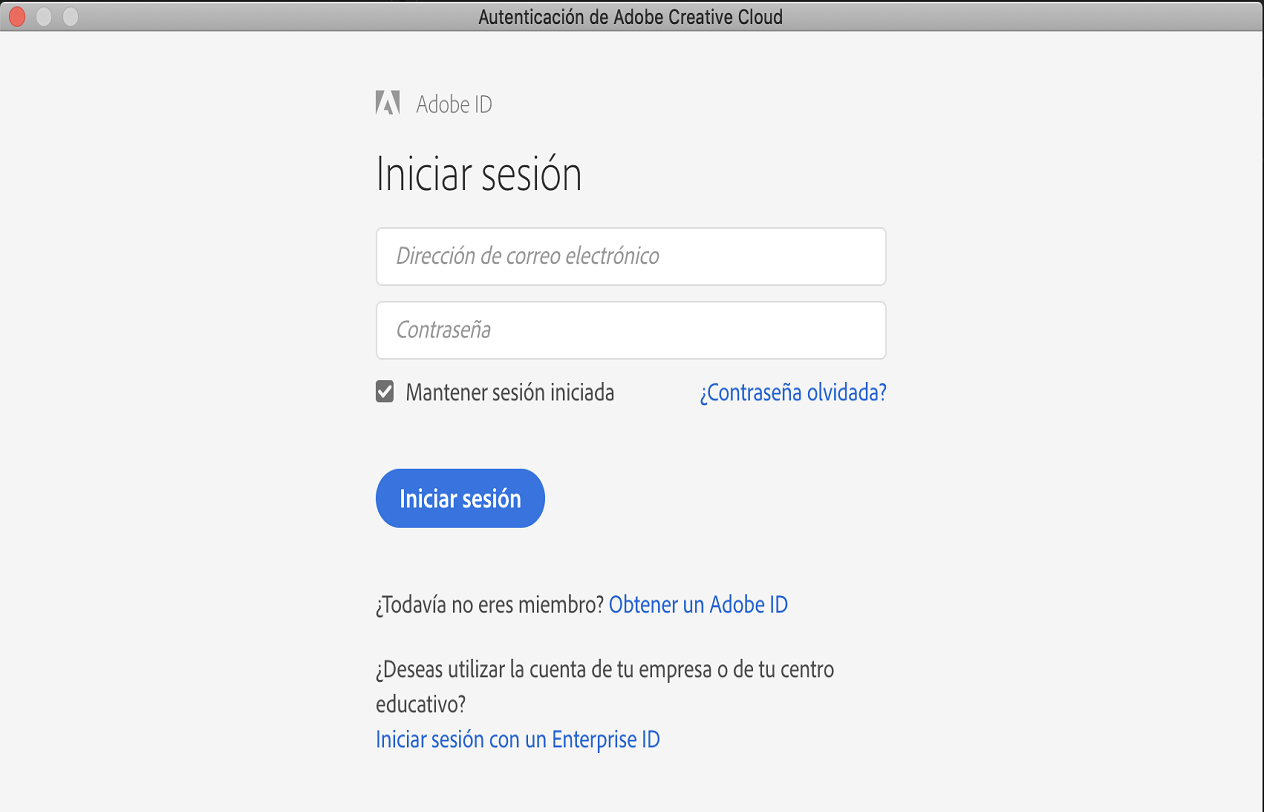Open Iniciar sesión con un Enterprise ID
This screenshot has height=812, width=1264.
(x=518, y=740)
